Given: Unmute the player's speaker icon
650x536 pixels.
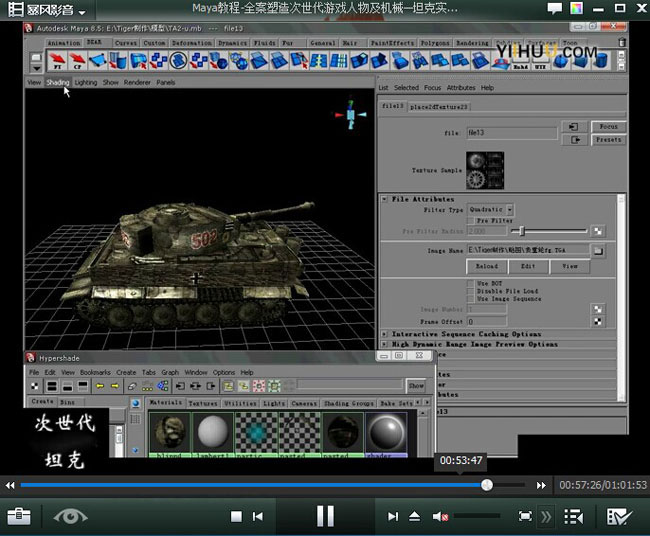Looking at the screenshot, I should click(440, 517).
